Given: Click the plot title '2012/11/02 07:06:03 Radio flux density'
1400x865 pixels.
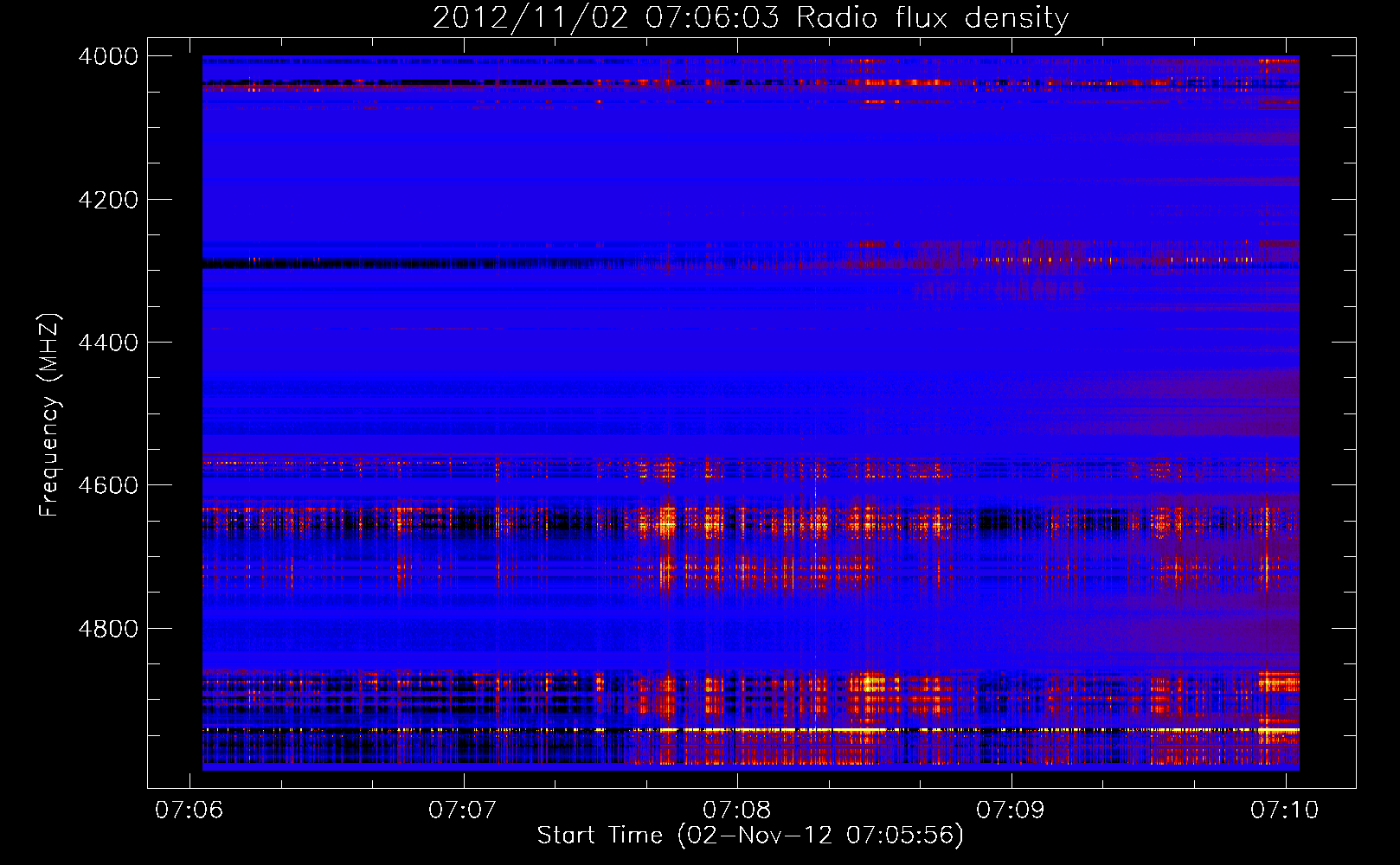Looking at the screenshot, I should [750, 17].
